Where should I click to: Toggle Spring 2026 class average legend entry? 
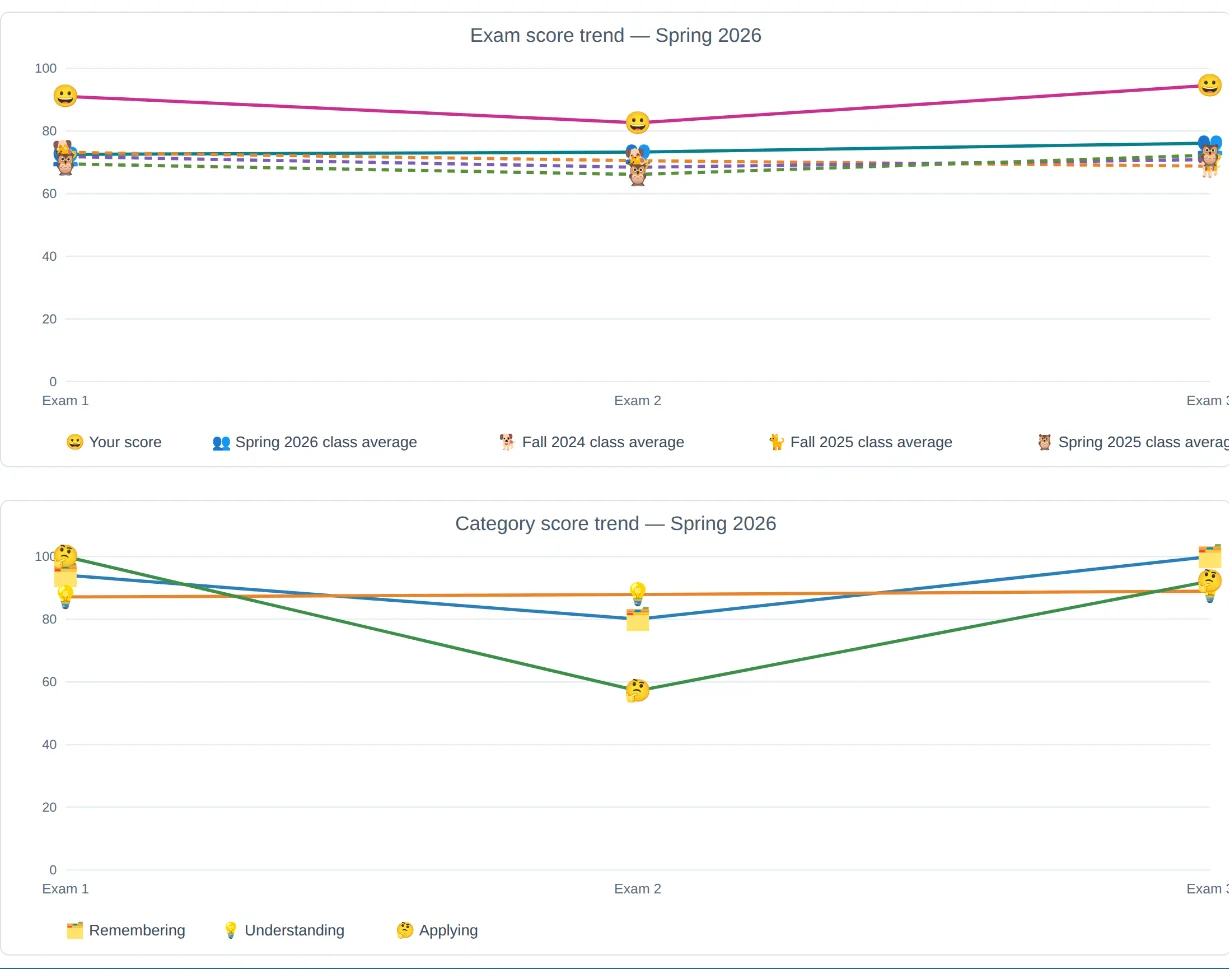click(x=314, y=442)
